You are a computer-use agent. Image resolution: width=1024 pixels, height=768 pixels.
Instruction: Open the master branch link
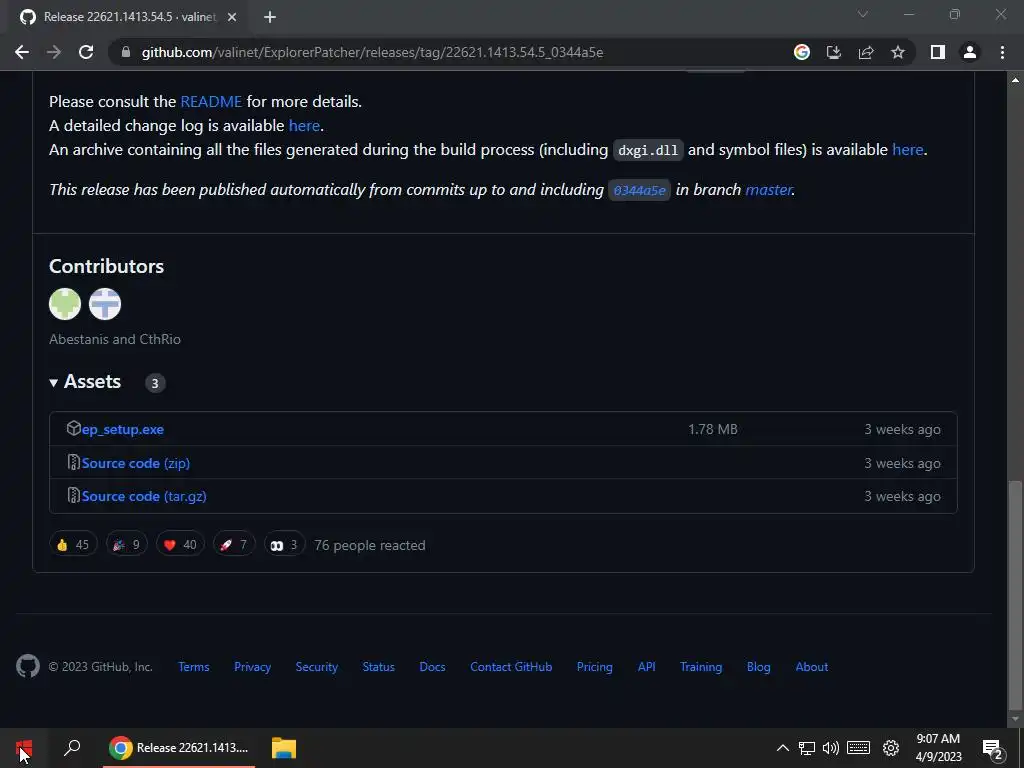click(769, 189)
